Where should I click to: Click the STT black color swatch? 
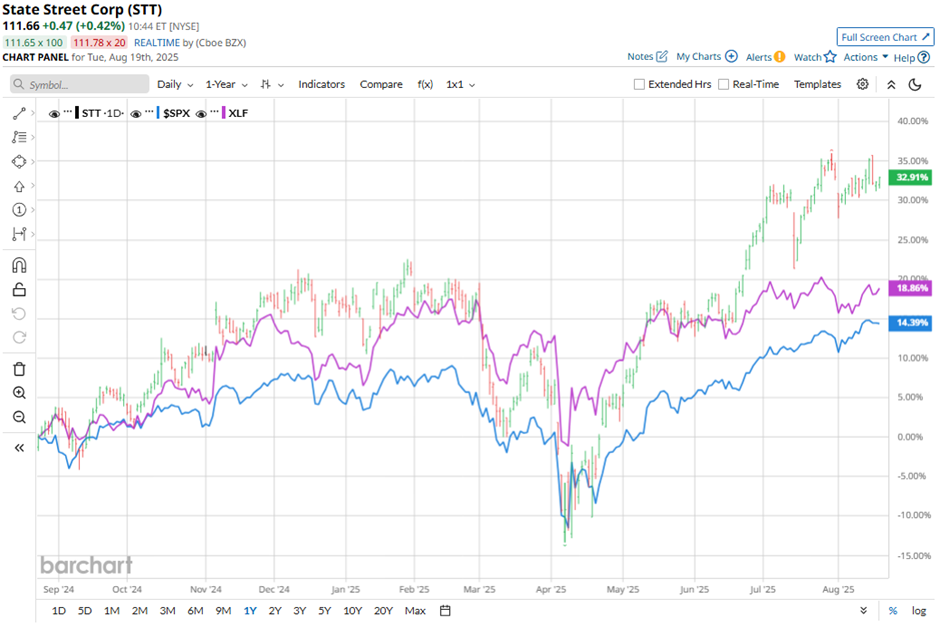click(x=77, y=113)
